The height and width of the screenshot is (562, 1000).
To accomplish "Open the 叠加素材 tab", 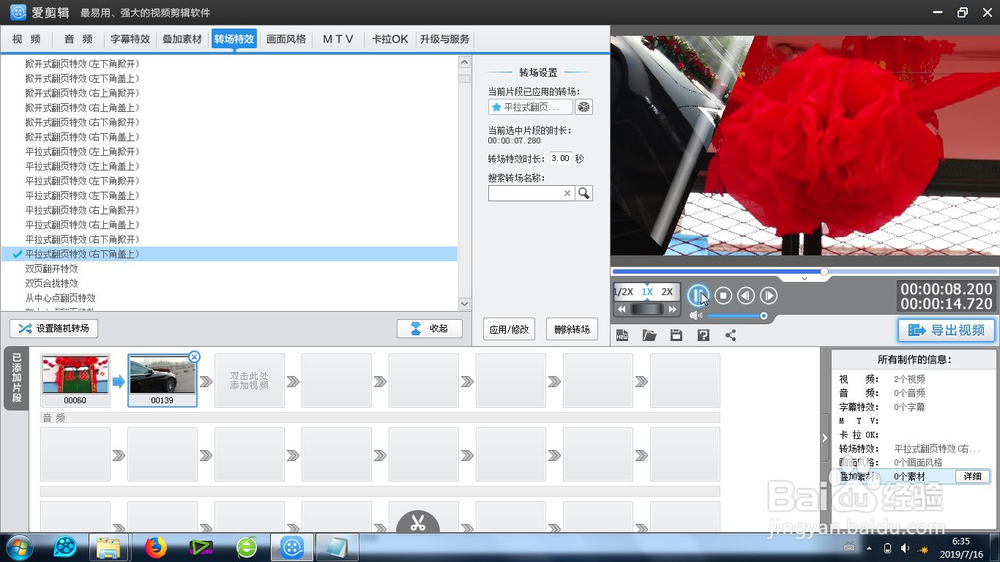I will (182, 39).
